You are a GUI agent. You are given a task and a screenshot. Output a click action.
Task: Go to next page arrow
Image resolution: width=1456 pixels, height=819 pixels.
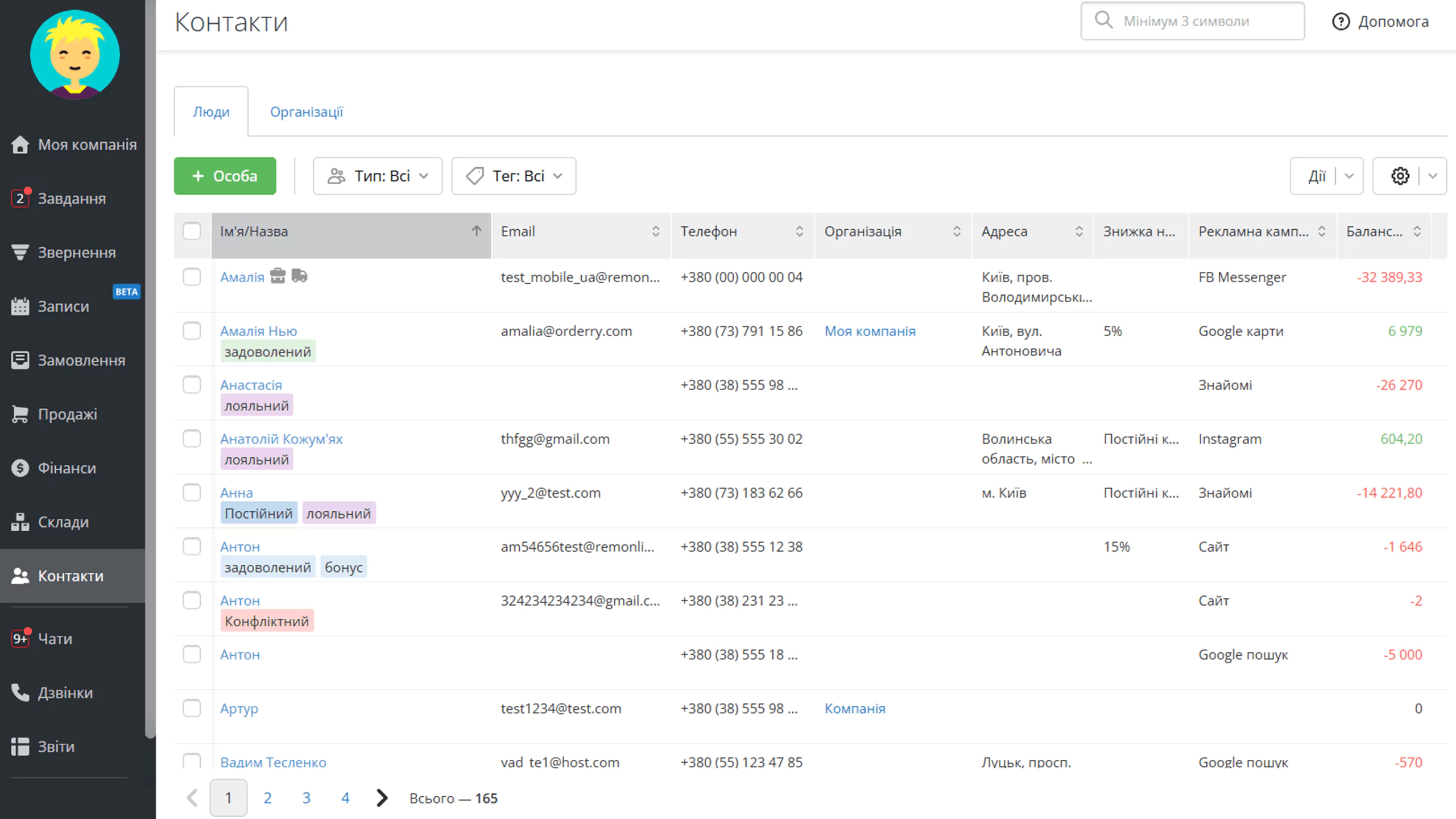coord(382,798)
